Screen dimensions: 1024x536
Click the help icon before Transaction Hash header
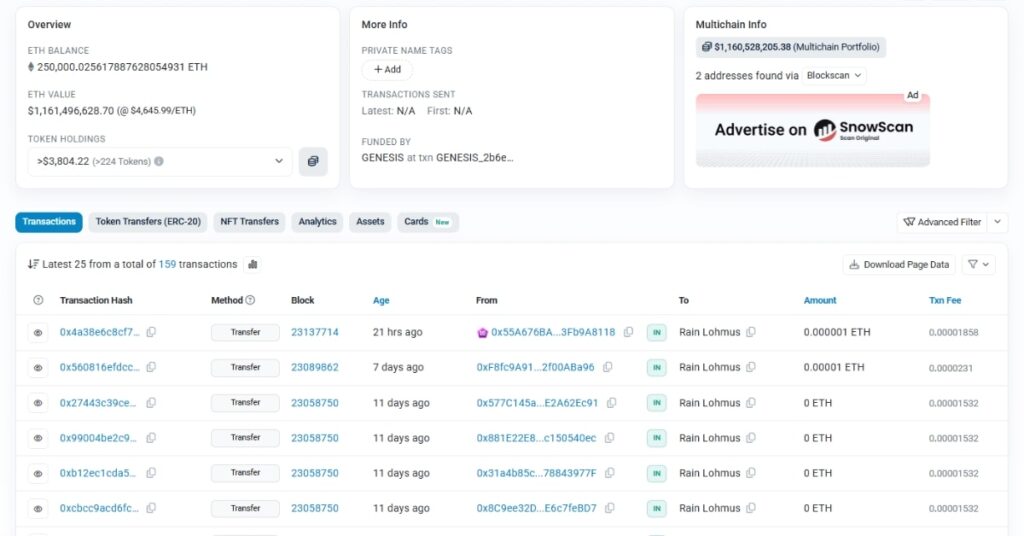pyautogui.click(x=38, y=300)
